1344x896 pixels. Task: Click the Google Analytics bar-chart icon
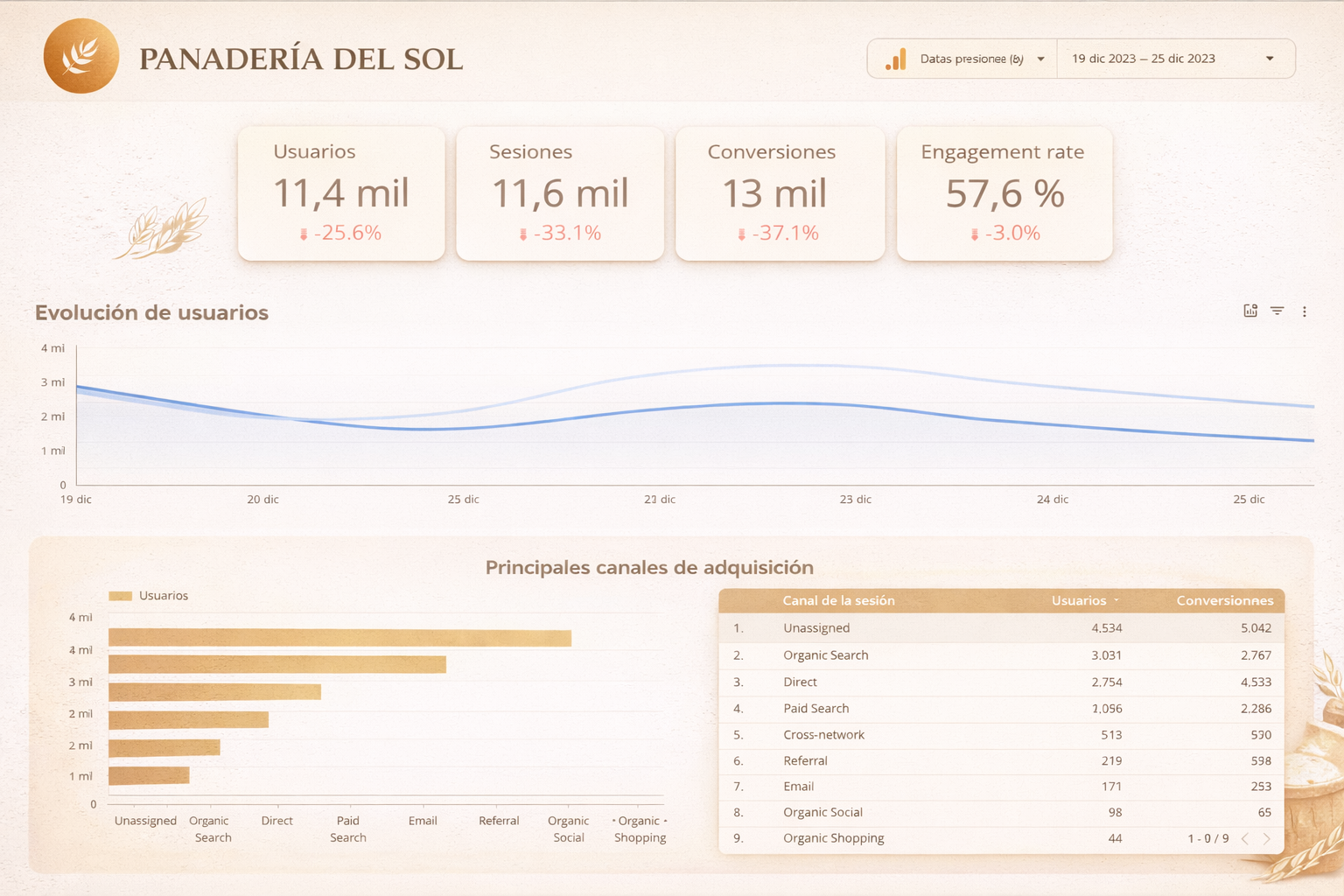click(x=895, y=59)
